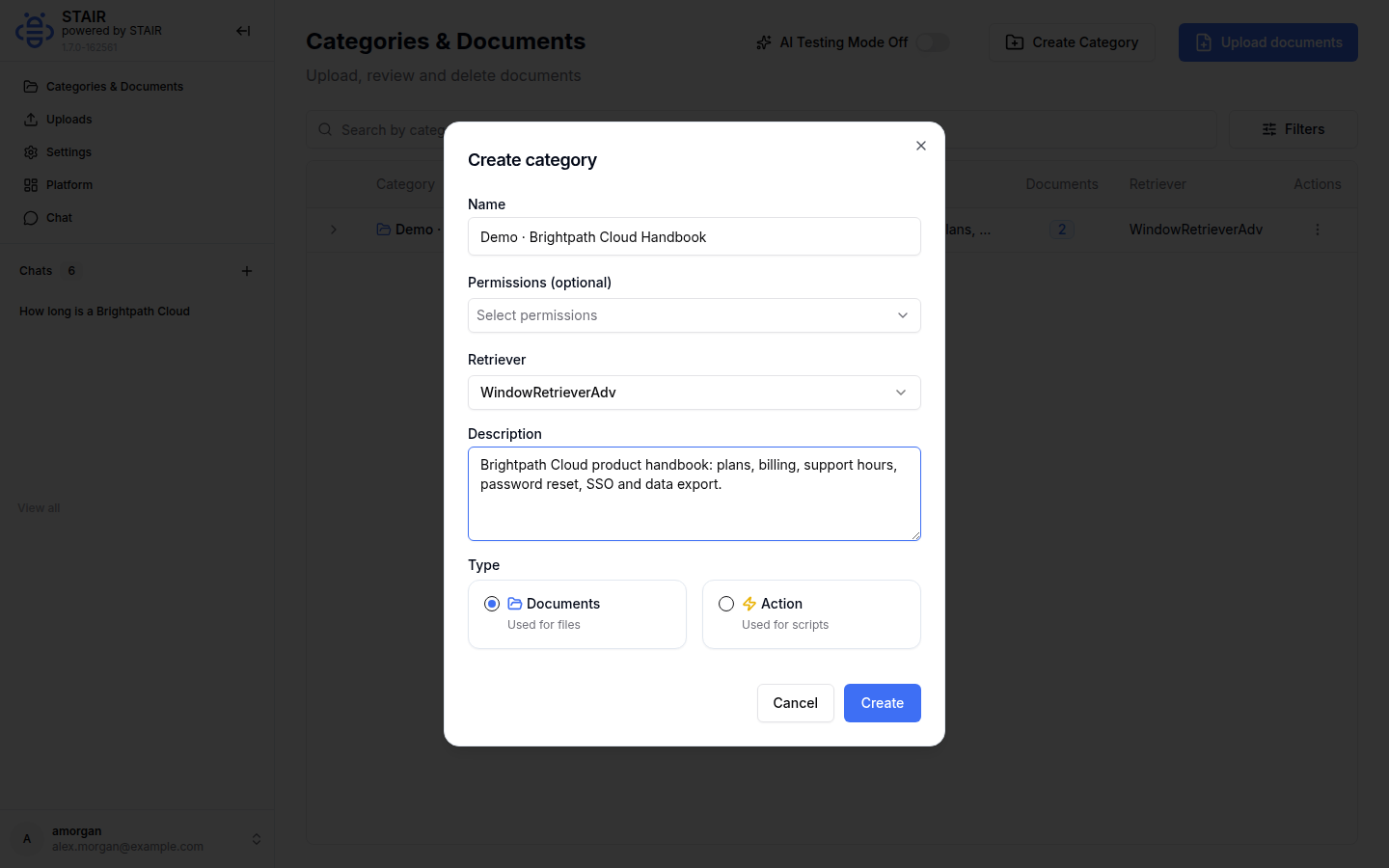This screenshot has height=868, width=1389.
Task: Click the Demo folder icon in table
Action: pyautogui.click(x=384, y=230)
